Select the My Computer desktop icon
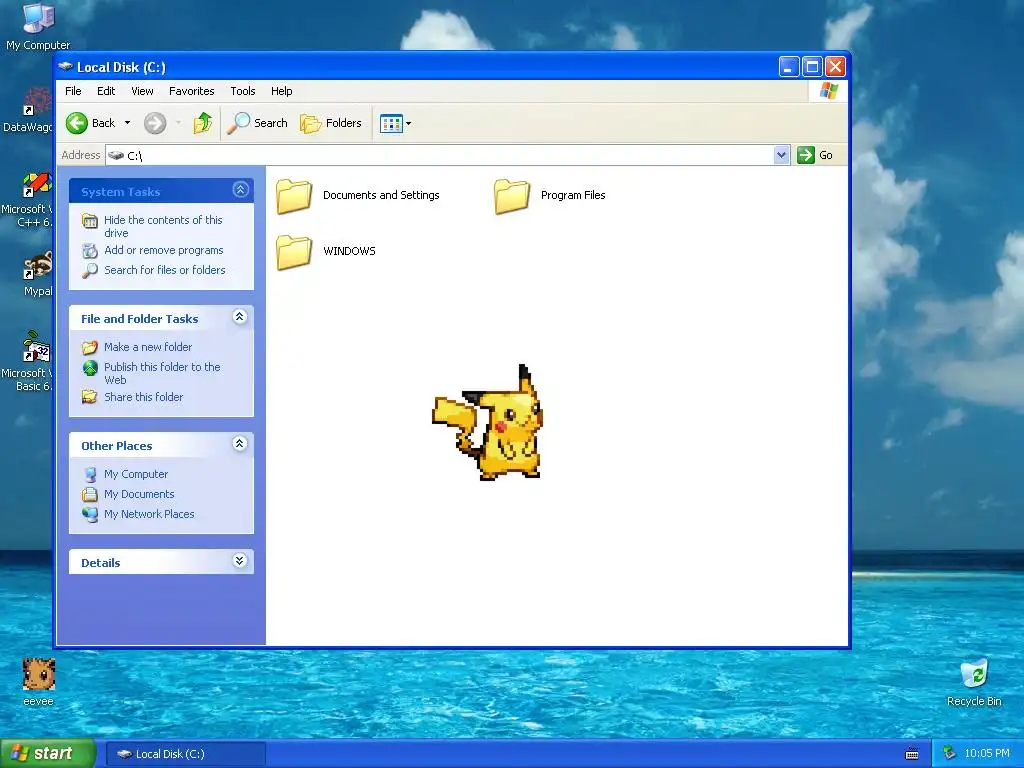Screen dimensions: 1024x768 coord(38,18)
